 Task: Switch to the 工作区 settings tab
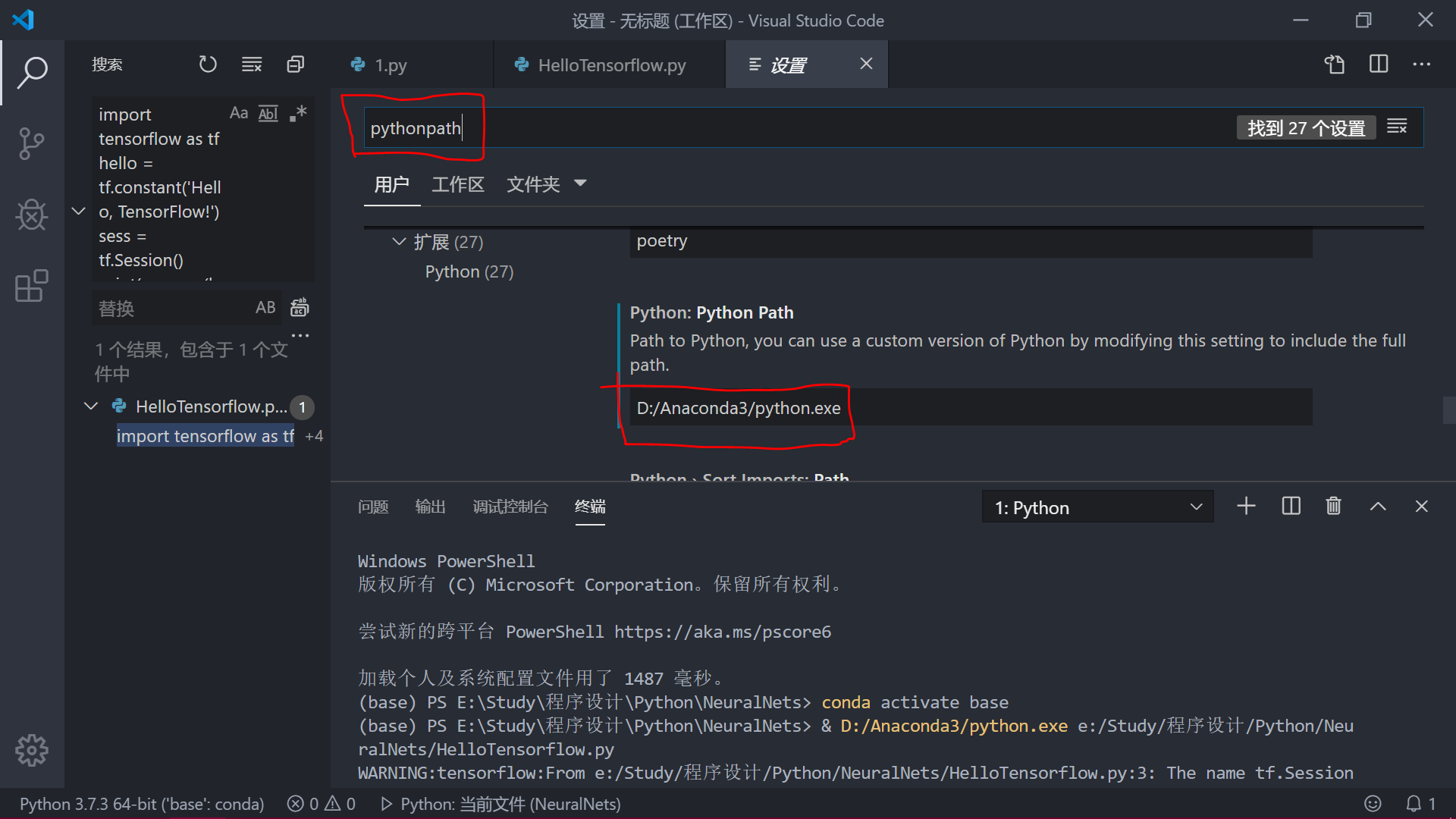(457, 184)
